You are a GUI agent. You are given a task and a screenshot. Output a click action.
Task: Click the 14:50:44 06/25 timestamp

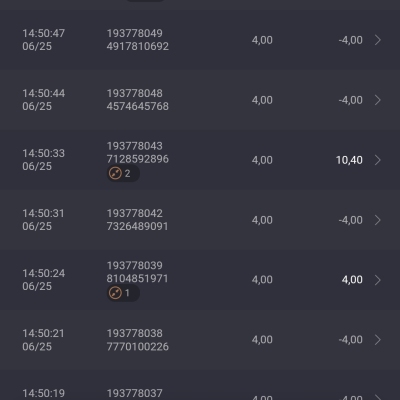point(44,100)
